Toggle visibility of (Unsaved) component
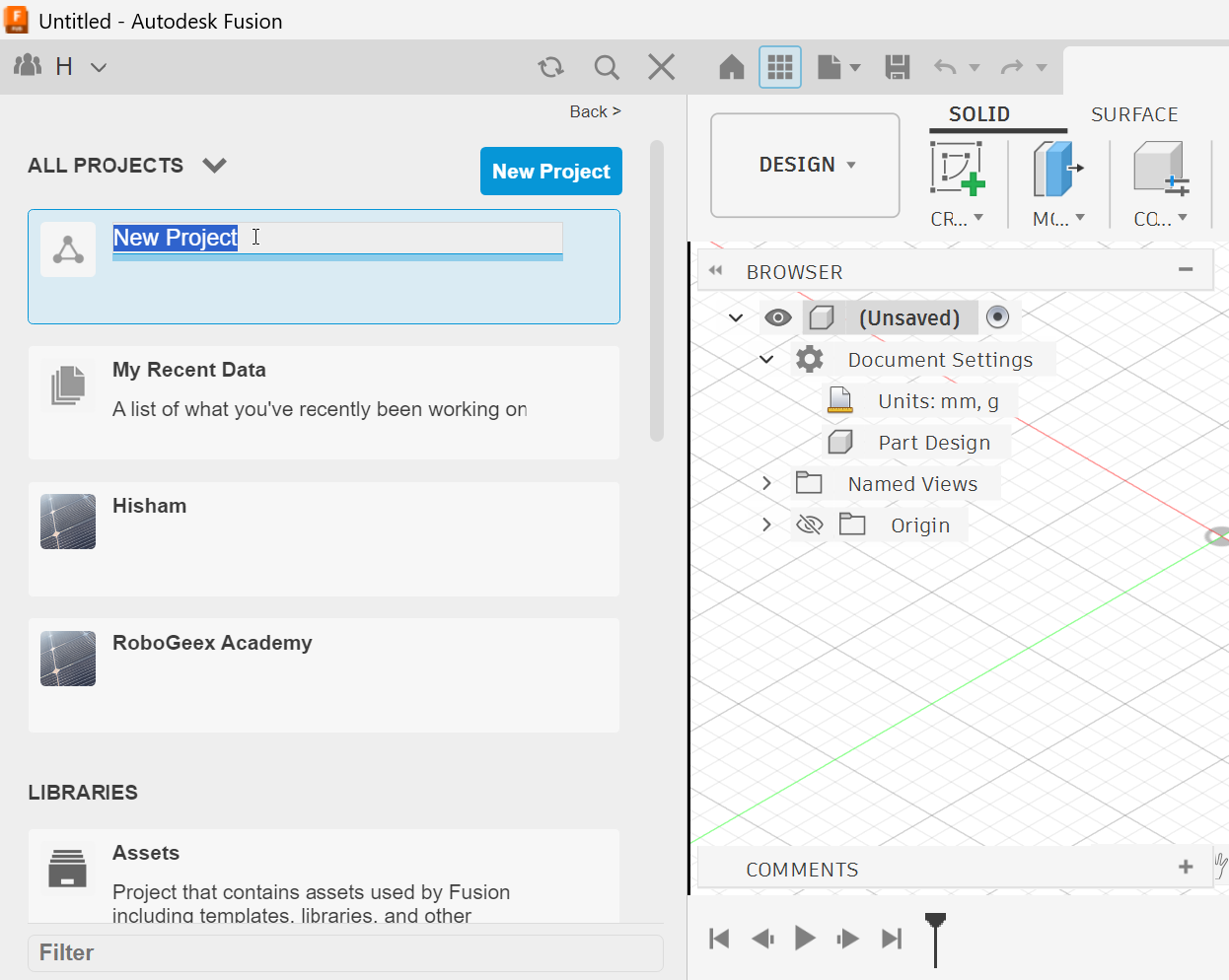Viewport: 1229px width, 980px height. click(x=778, y=317)
